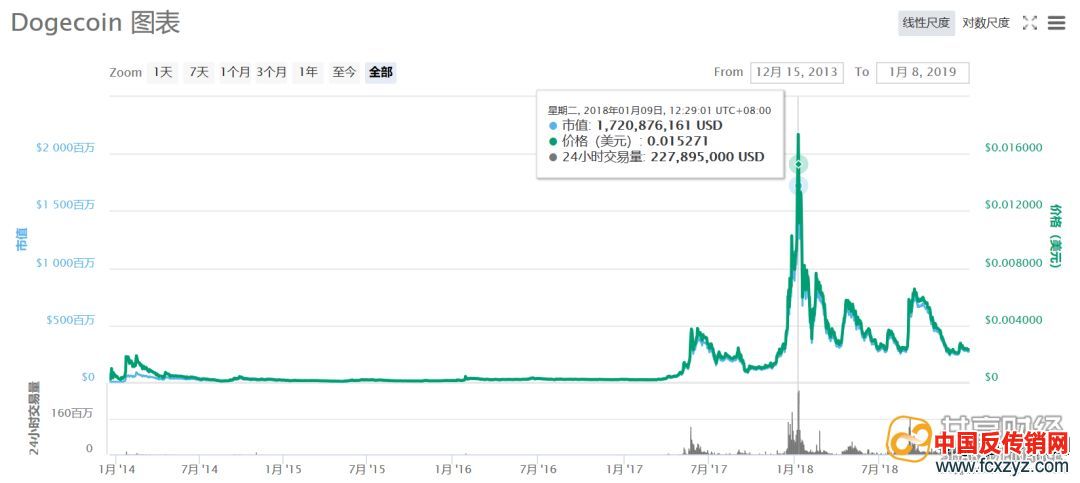Click the $0.016000 price axis label

[1014, 147]
